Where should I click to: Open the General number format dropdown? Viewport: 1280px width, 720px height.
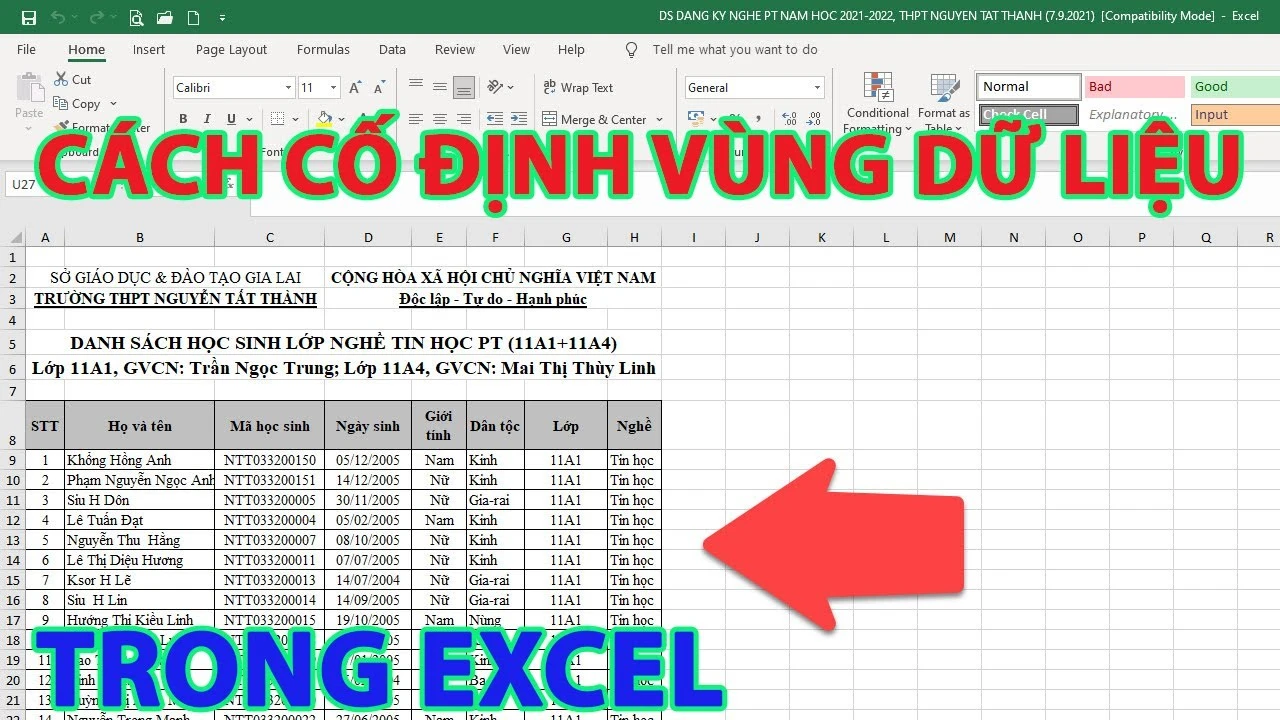click(x=817, y=88)
